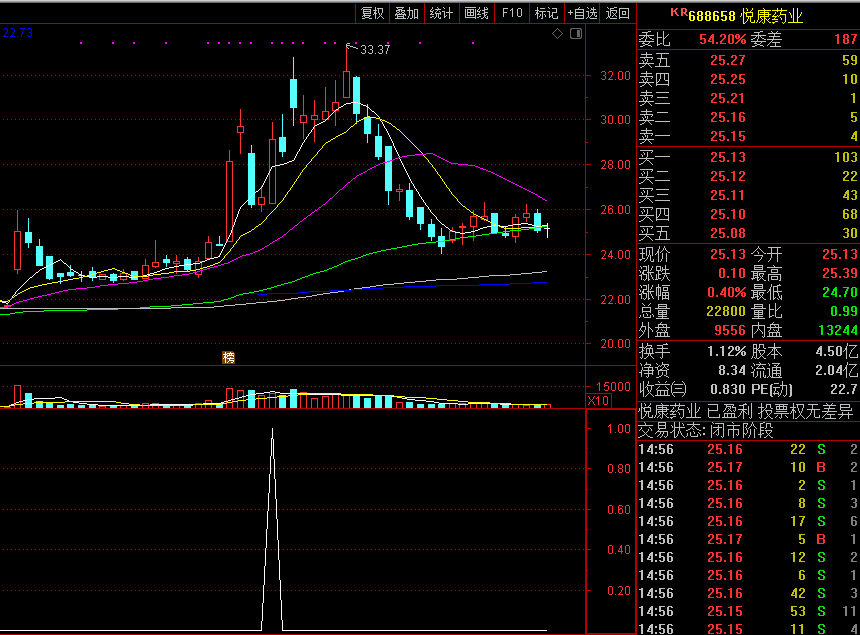This screenshot has height=635, width=860.
Task: Click 最高 value 25.39
Action: [840, 274]
